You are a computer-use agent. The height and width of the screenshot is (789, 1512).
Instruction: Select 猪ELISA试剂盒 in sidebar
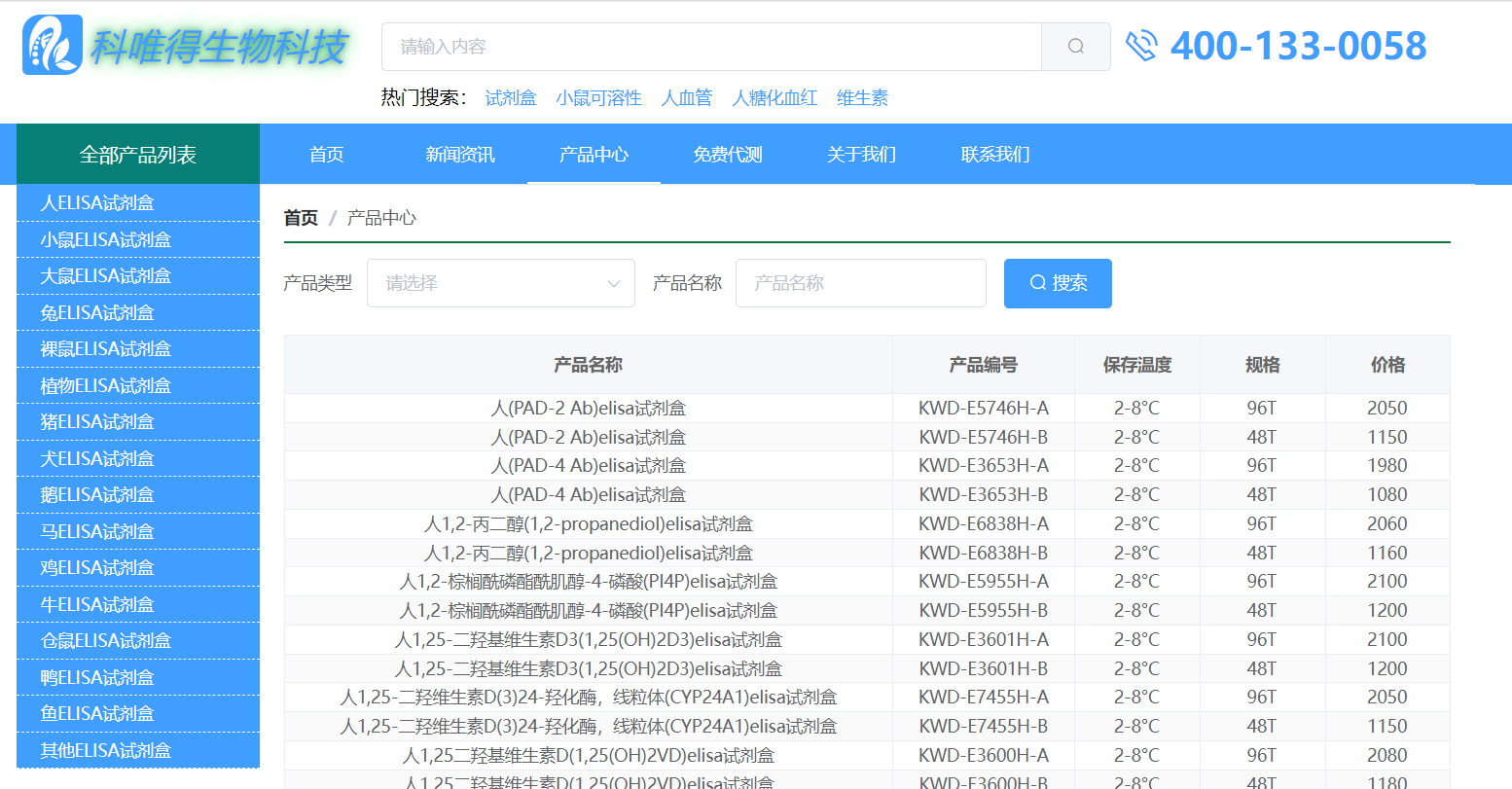coord(138,422)
